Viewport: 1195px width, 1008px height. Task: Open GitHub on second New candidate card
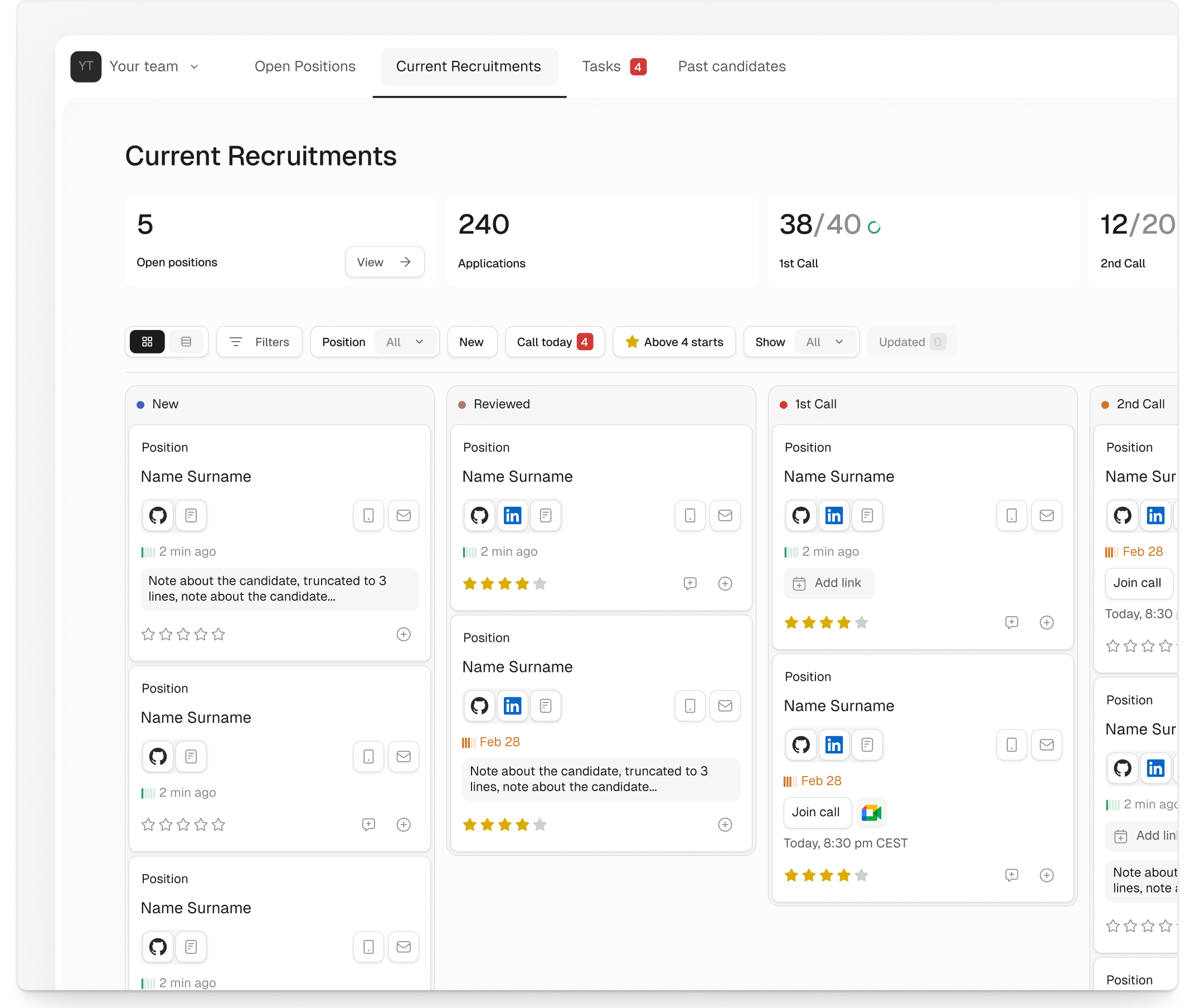[158, 757]
